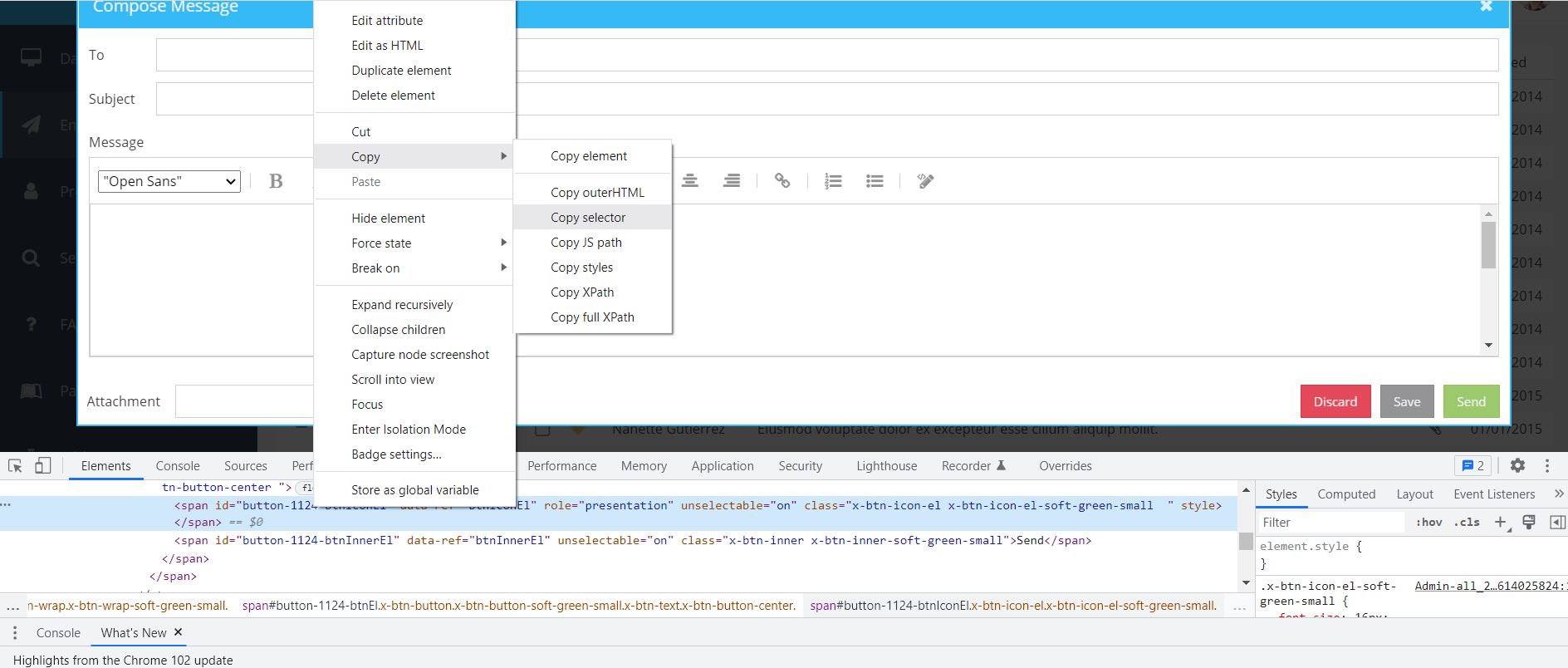
Task: Click the align center icon in editor
Action: pyautogui.click(x=690, y=180)
